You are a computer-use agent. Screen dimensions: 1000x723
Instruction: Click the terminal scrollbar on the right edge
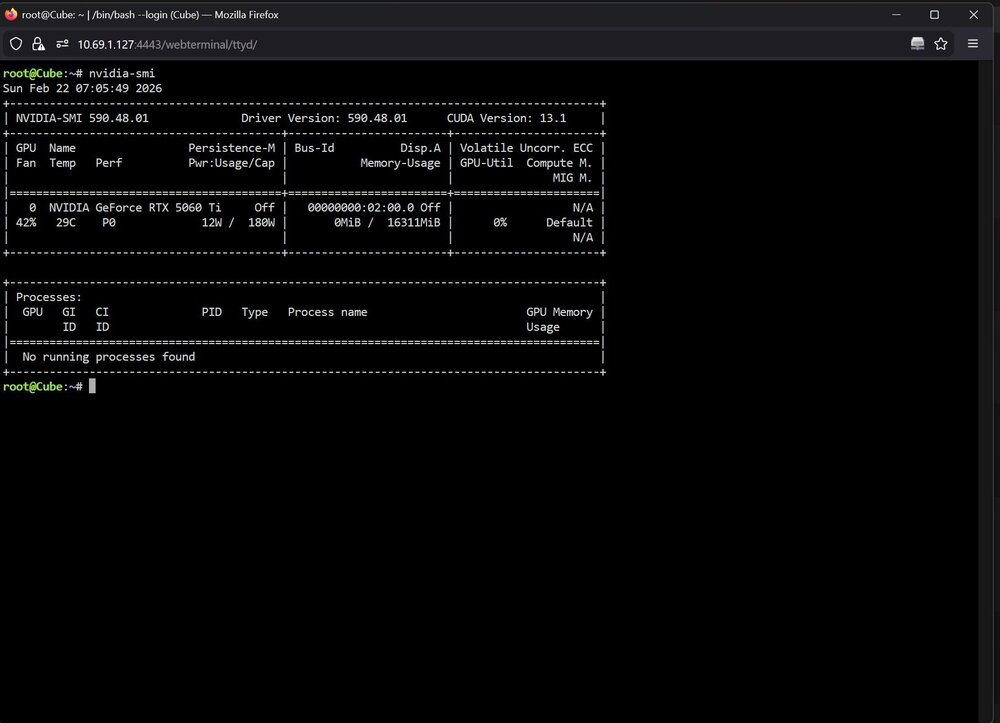[x=983, y=391]
